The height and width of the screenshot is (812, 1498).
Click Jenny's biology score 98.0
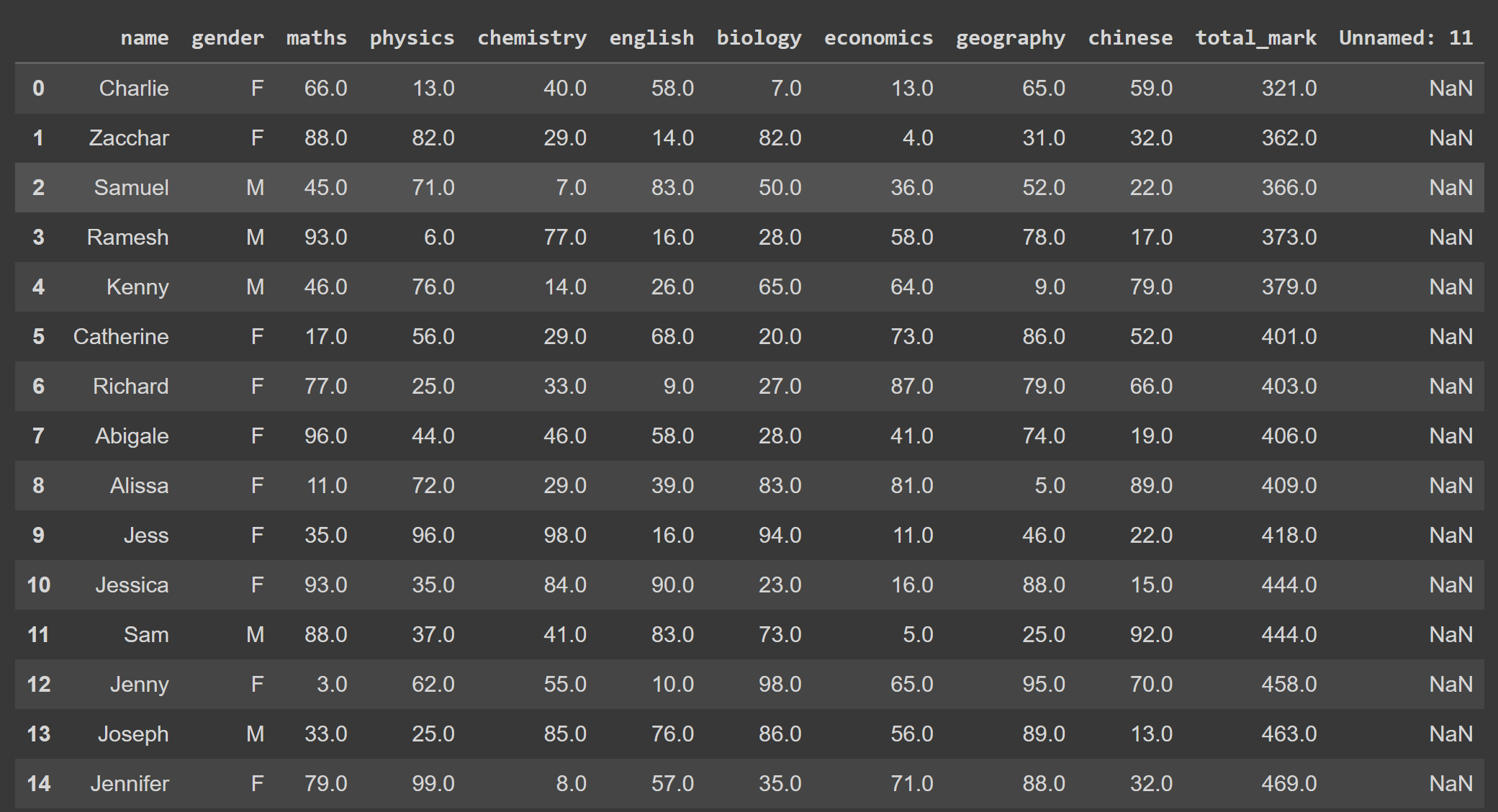(x=780, y=685)
